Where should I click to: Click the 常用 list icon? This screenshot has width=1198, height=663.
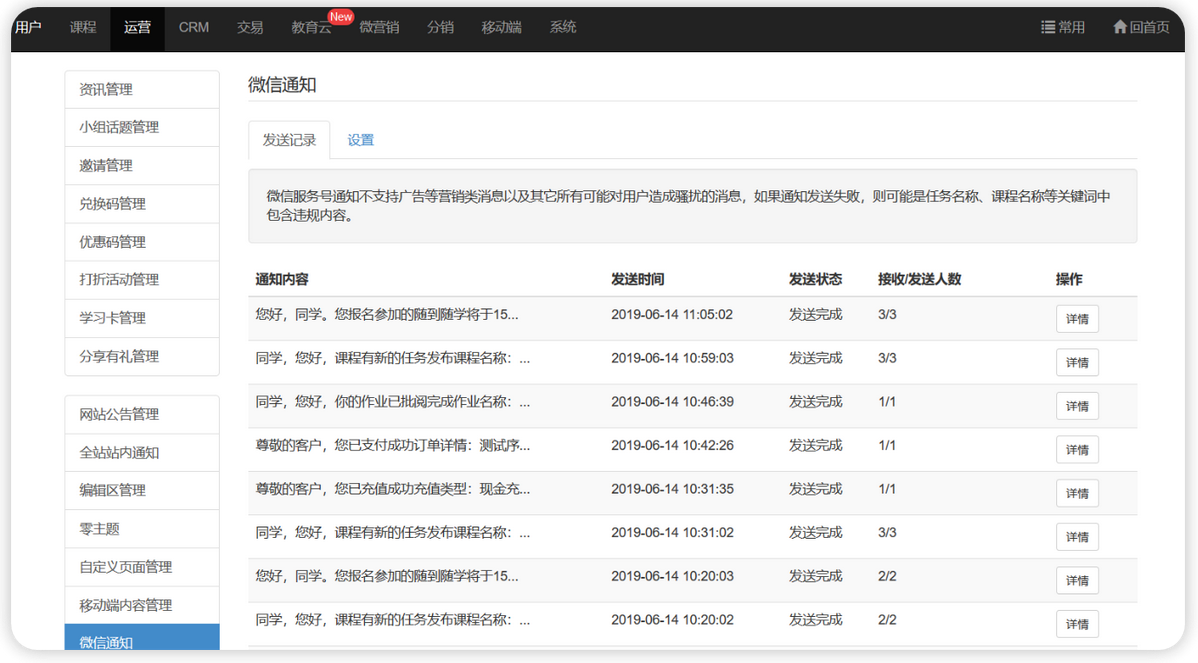pos(1048,28)
